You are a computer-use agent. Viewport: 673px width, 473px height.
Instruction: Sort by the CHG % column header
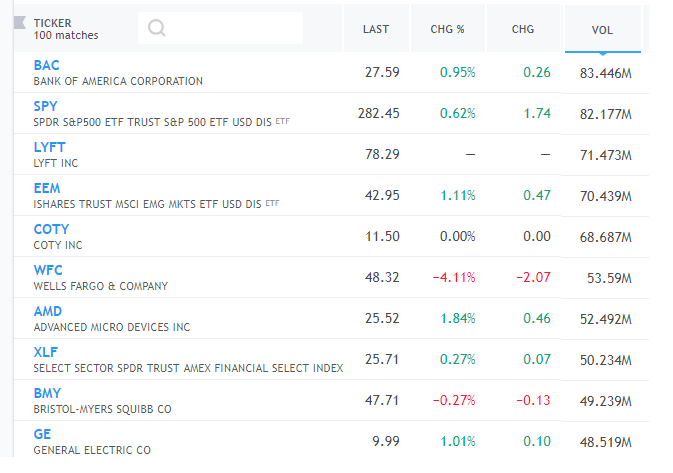coord(447,29)
